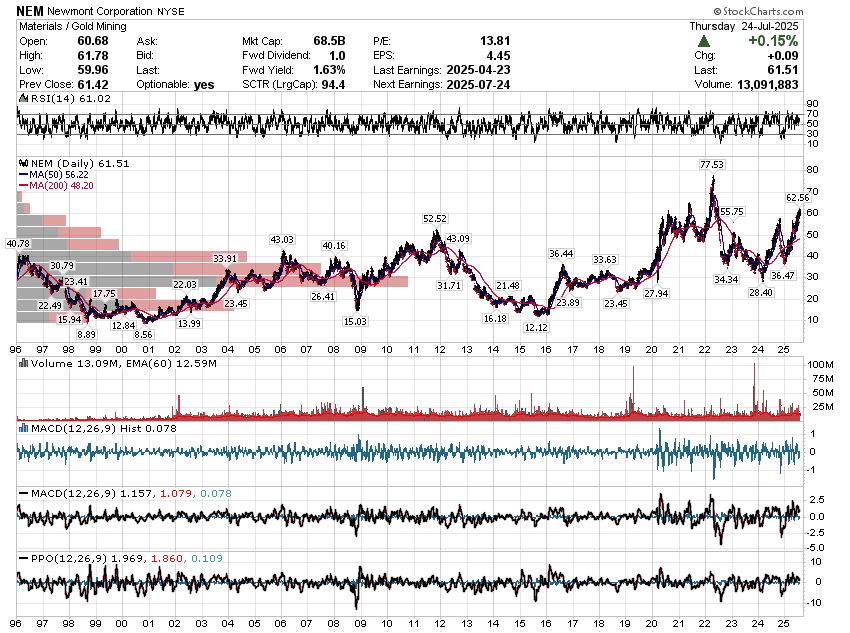Click the green up-arrow change indicator

coord(704,41)
